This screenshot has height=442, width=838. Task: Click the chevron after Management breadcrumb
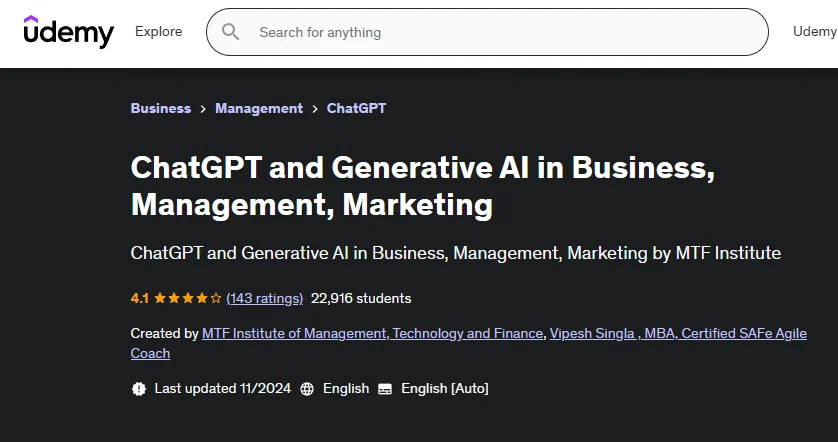point(315,109)
